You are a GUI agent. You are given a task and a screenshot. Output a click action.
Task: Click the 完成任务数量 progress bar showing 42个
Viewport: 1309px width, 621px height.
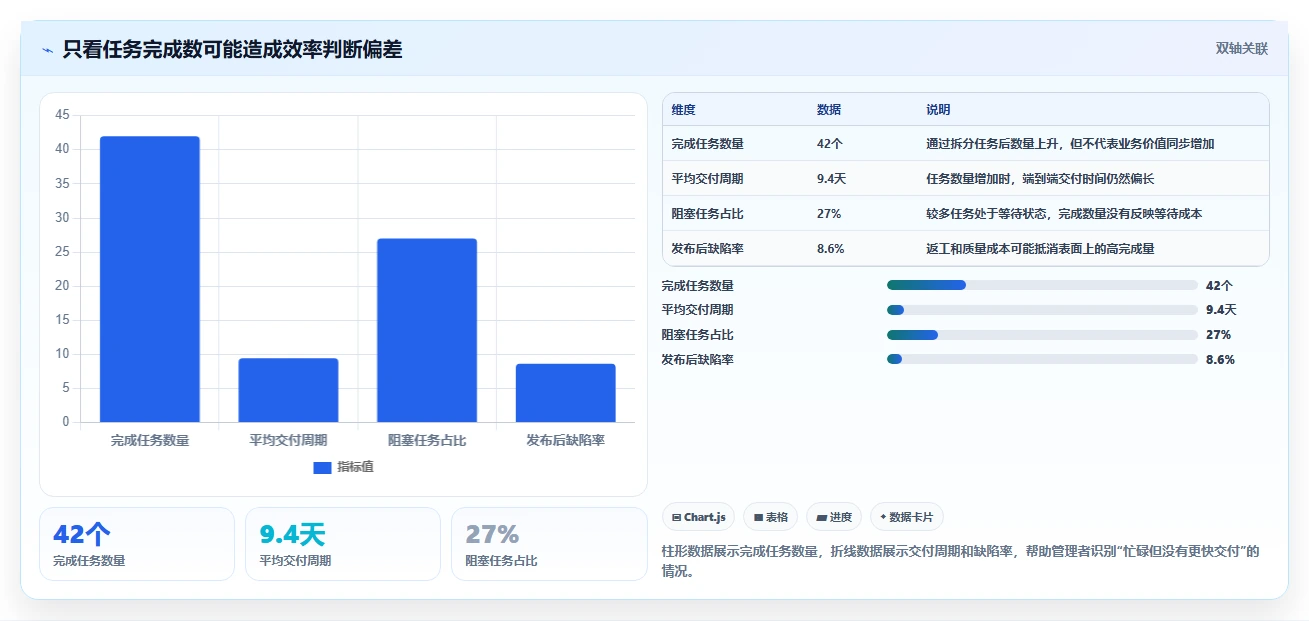coord(1042,285)
